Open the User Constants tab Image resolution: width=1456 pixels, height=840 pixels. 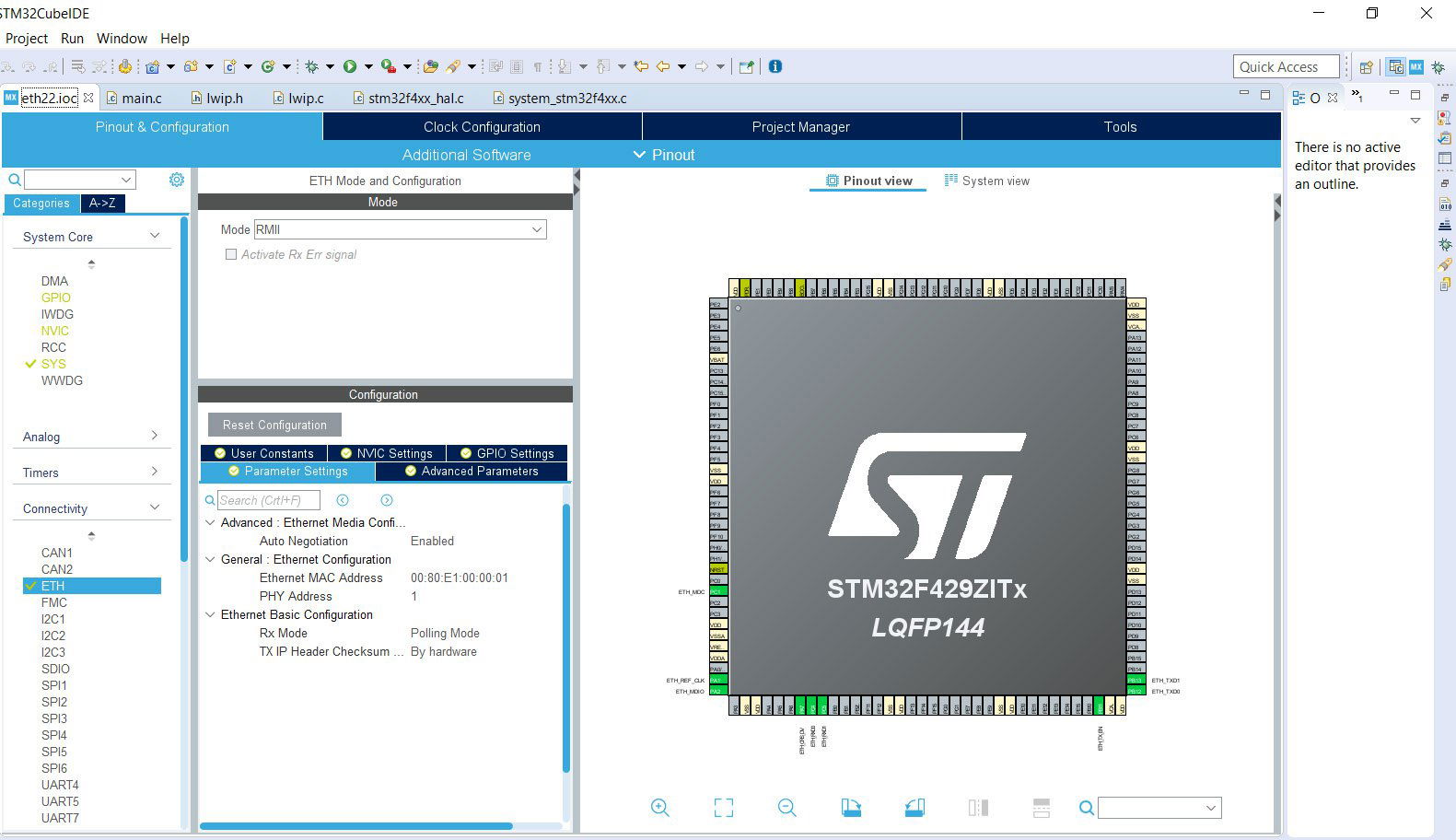tap(263, 453)
